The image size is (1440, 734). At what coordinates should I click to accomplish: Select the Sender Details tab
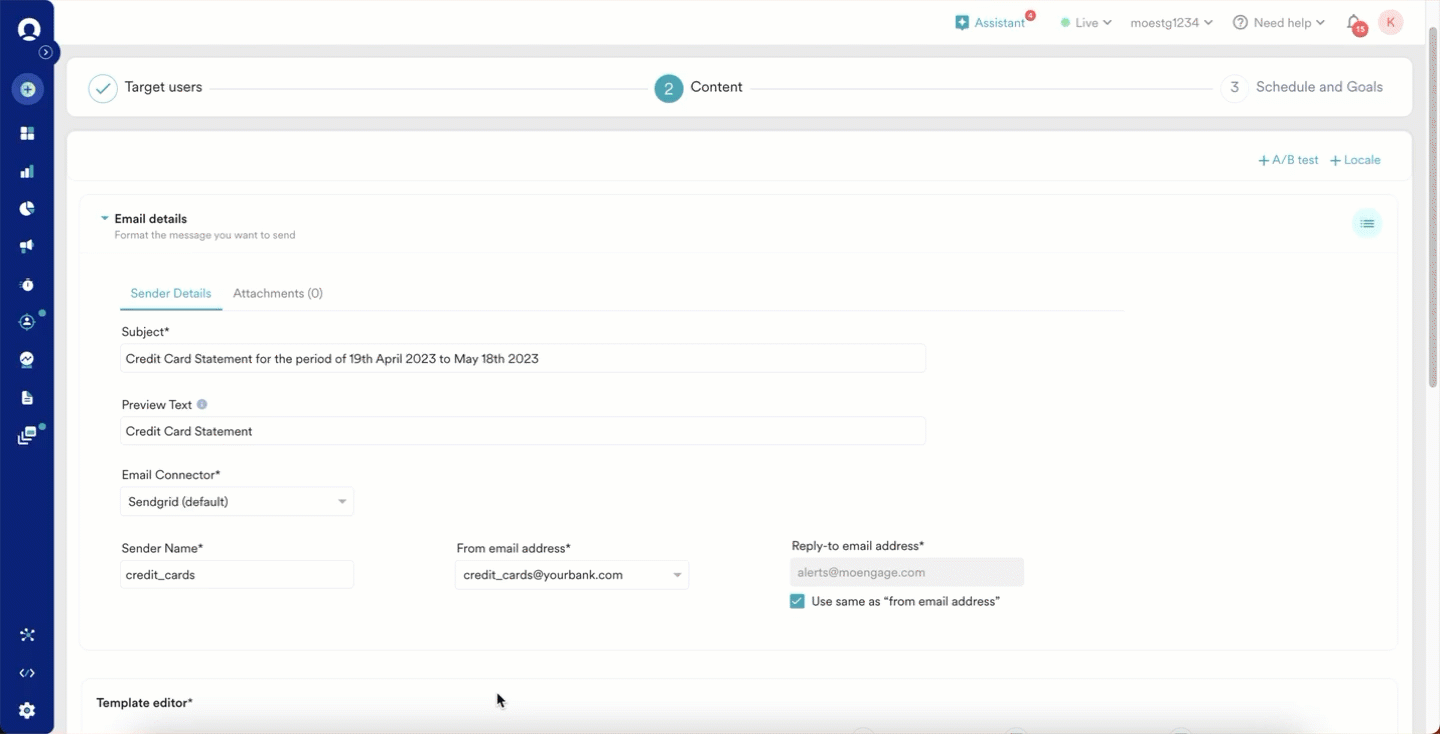(171, 294)
